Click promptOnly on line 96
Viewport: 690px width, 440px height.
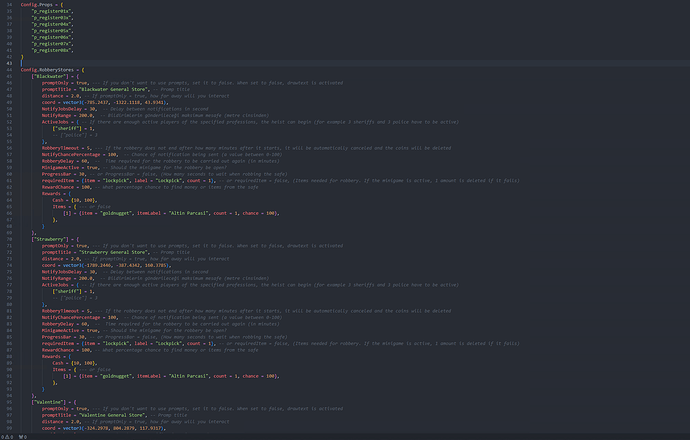(x=55, y=409)
